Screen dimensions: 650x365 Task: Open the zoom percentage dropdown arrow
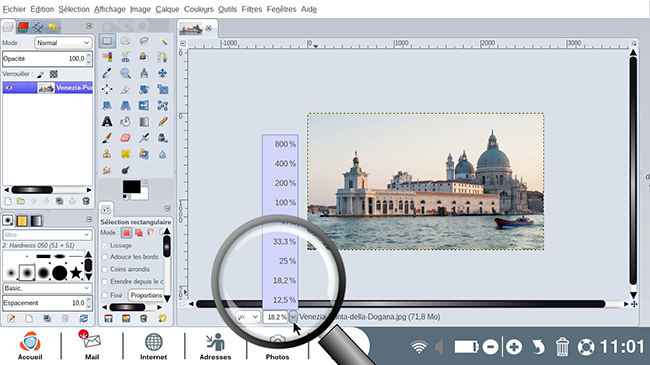[x=293, y=317]
